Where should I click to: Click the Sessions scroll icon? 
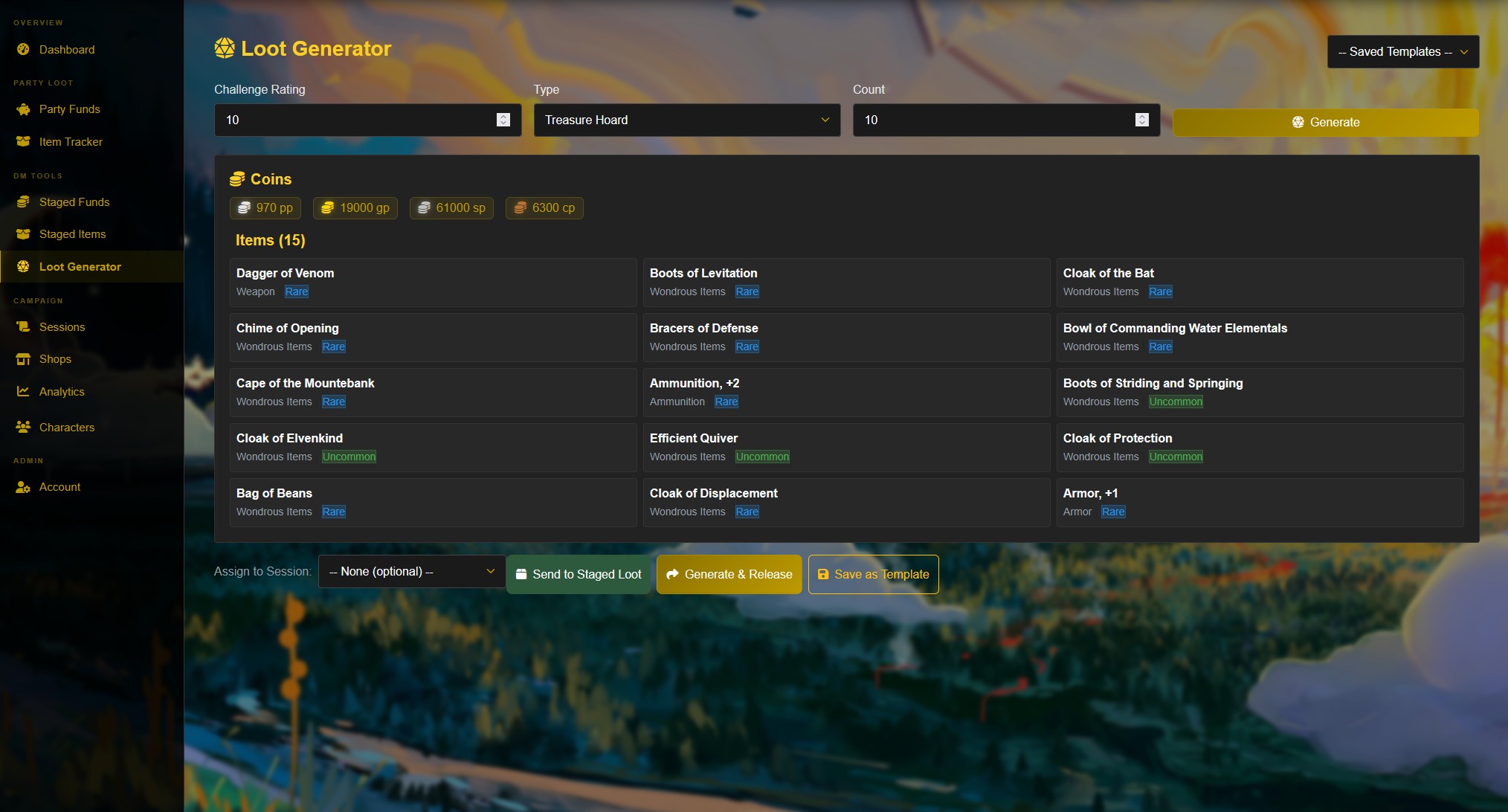[x=23, y=327]
